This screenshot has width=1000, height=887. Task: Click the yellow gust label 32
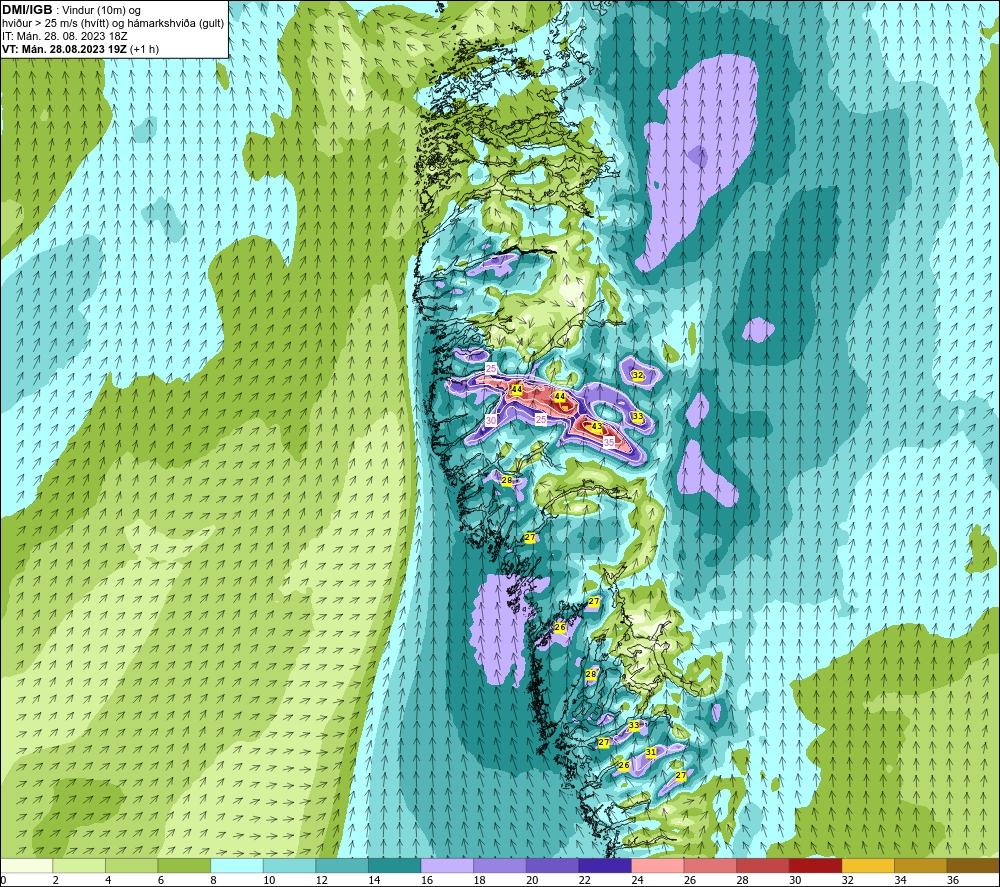[x=638, y=375]
